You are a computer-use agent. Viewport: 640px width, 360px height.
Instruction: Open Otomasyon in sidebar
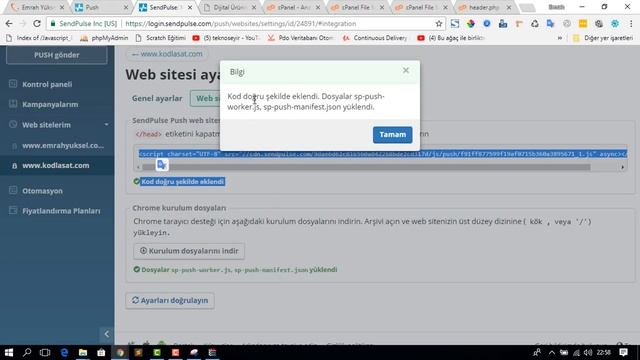click(x=42, y=191)
